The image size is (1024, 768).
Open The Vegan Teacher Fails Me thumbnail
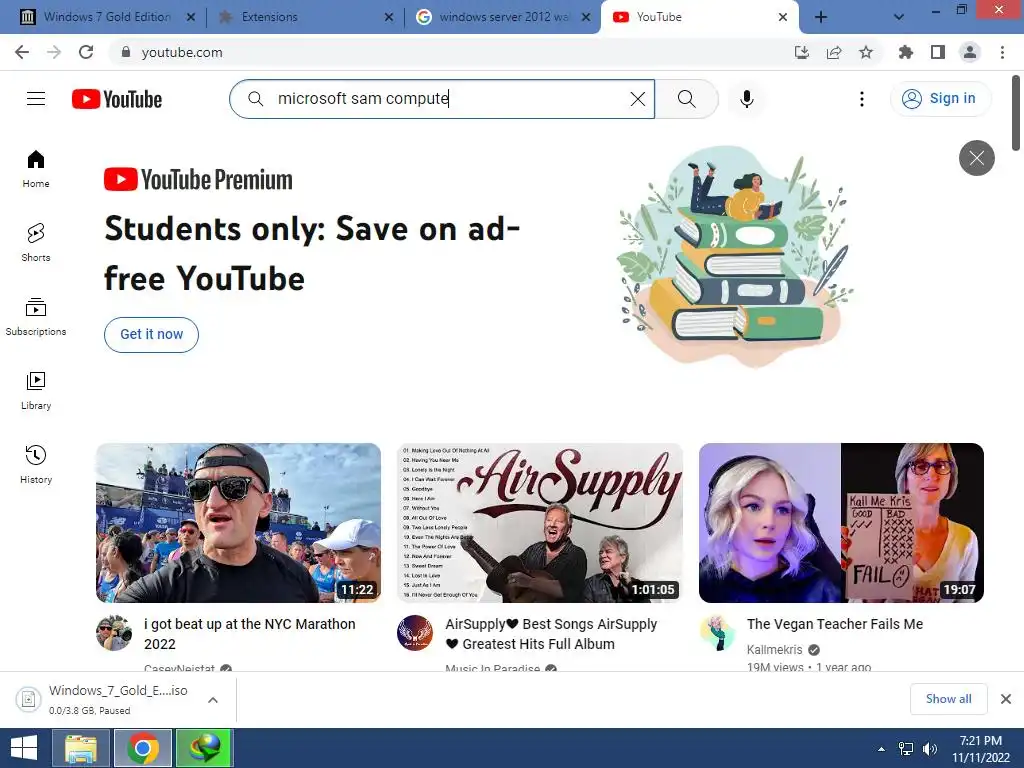coord(841,522)
